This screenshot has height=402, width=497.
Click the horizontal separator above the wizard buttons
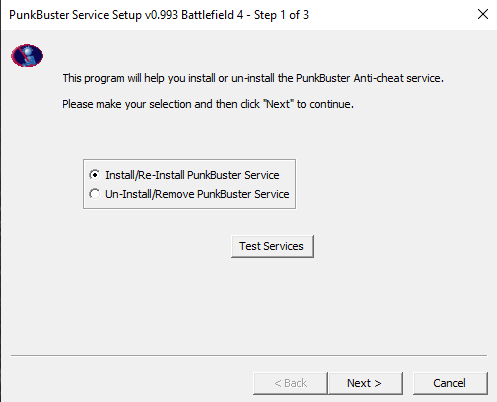coord(249,355)
